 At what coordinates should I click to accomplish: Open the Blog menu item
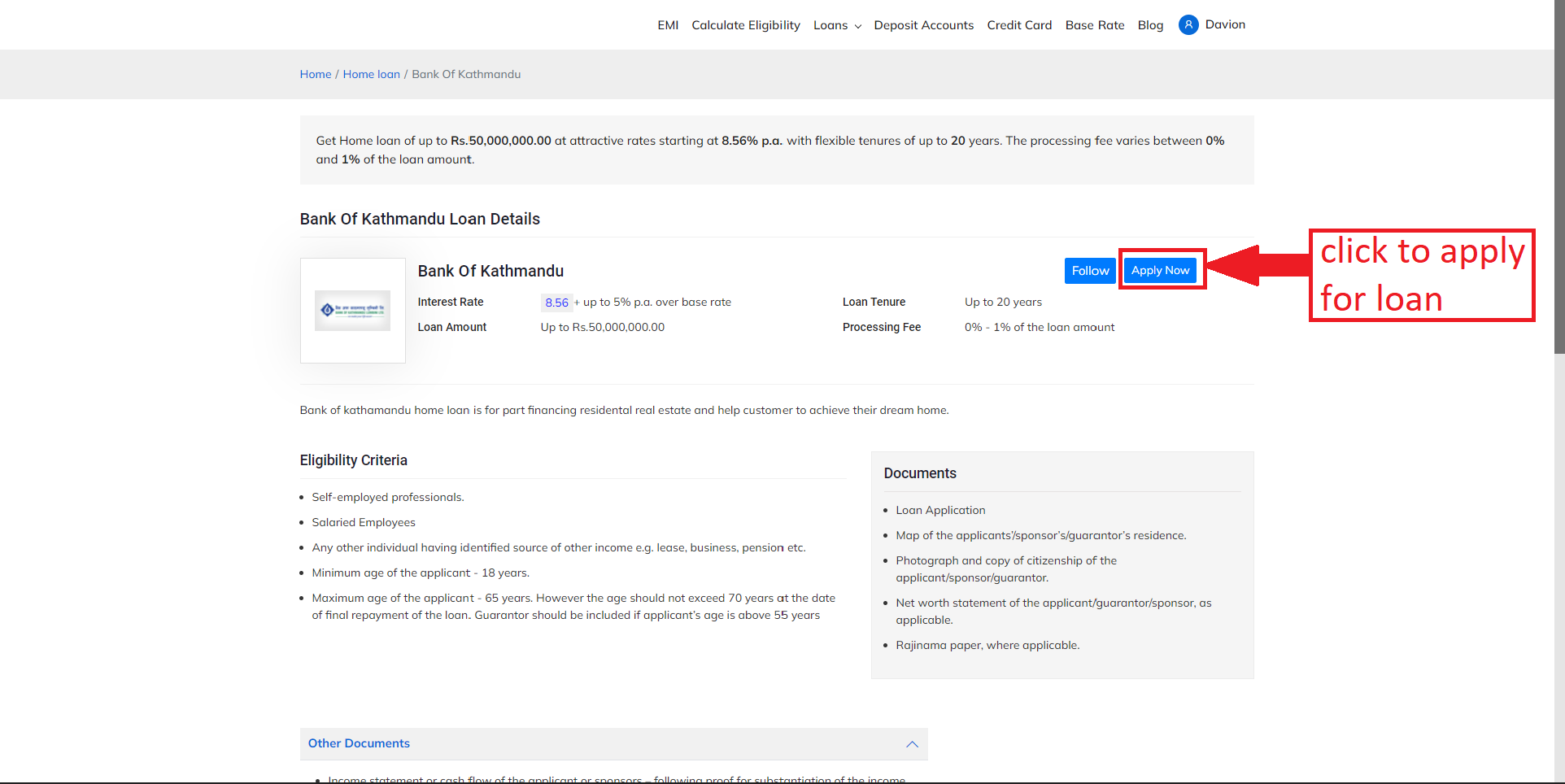(1150, 25)
